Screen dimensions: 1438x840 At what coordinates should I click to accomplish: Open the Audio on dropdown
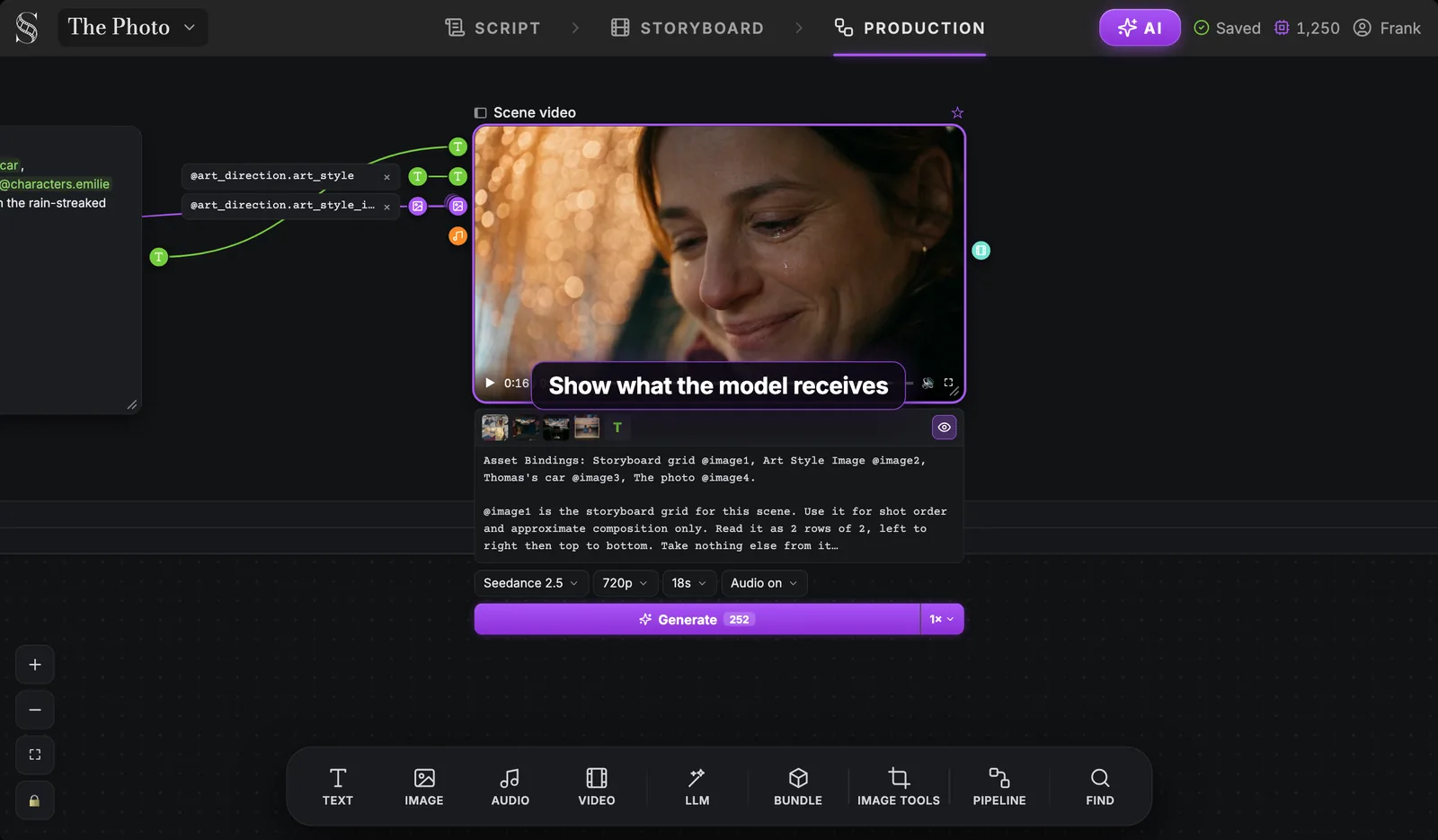[x=764, y=583]
